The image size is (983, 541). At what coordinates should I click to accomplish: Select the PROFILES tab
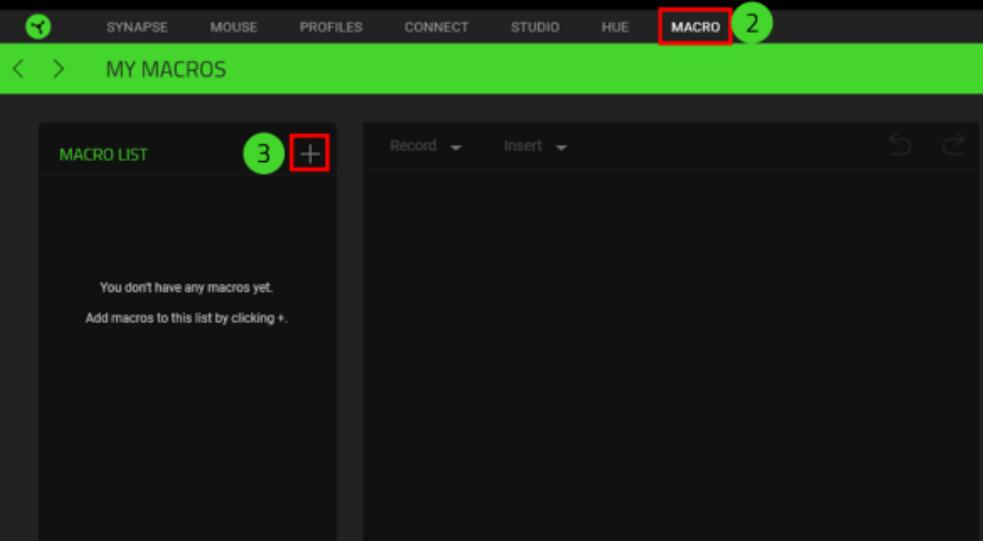click(331, 27)
